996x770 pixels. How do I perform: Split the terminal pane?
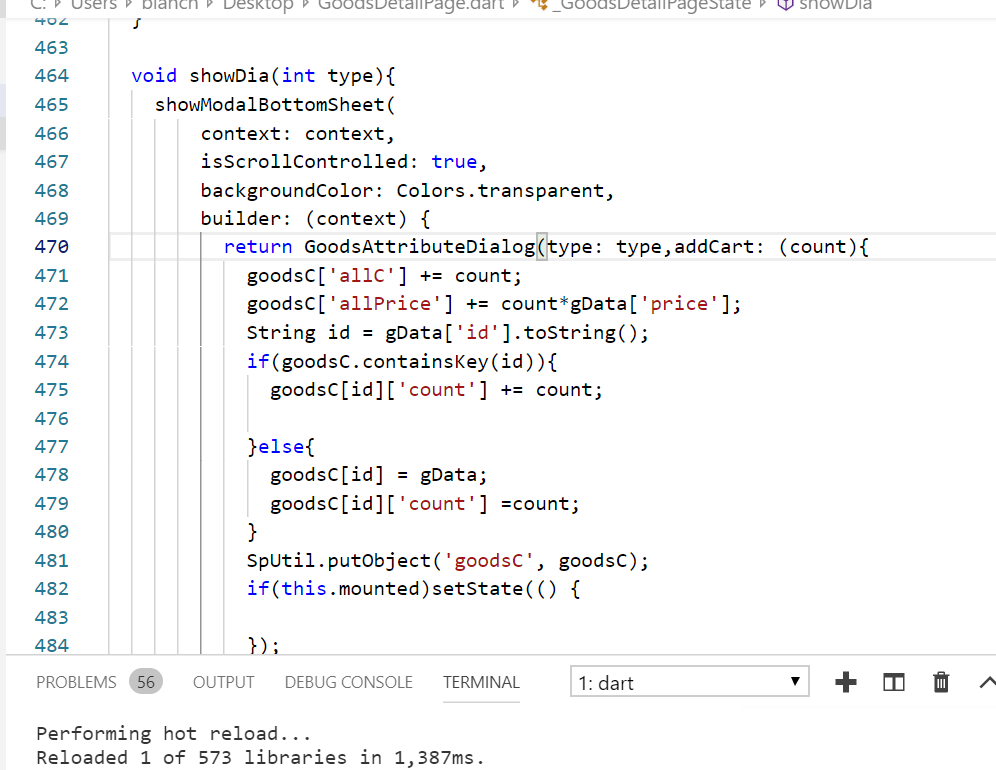tap(894, 682)
